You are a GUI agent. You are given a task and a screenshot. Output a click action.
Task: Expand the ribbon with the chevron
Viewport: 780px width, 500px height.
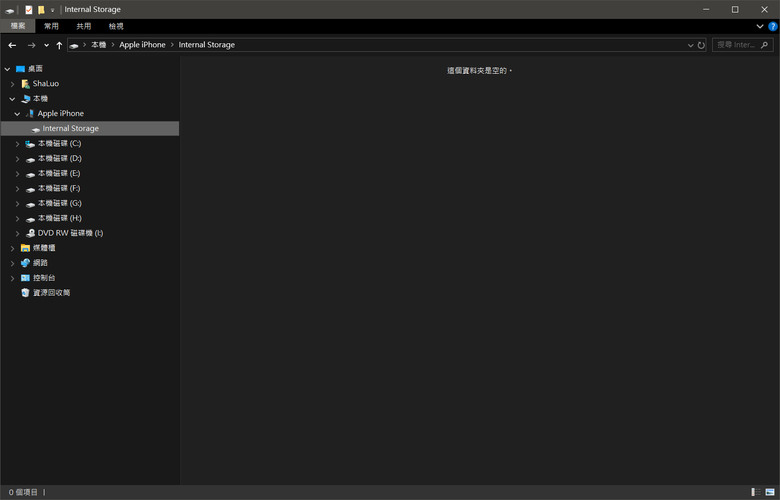760,26
